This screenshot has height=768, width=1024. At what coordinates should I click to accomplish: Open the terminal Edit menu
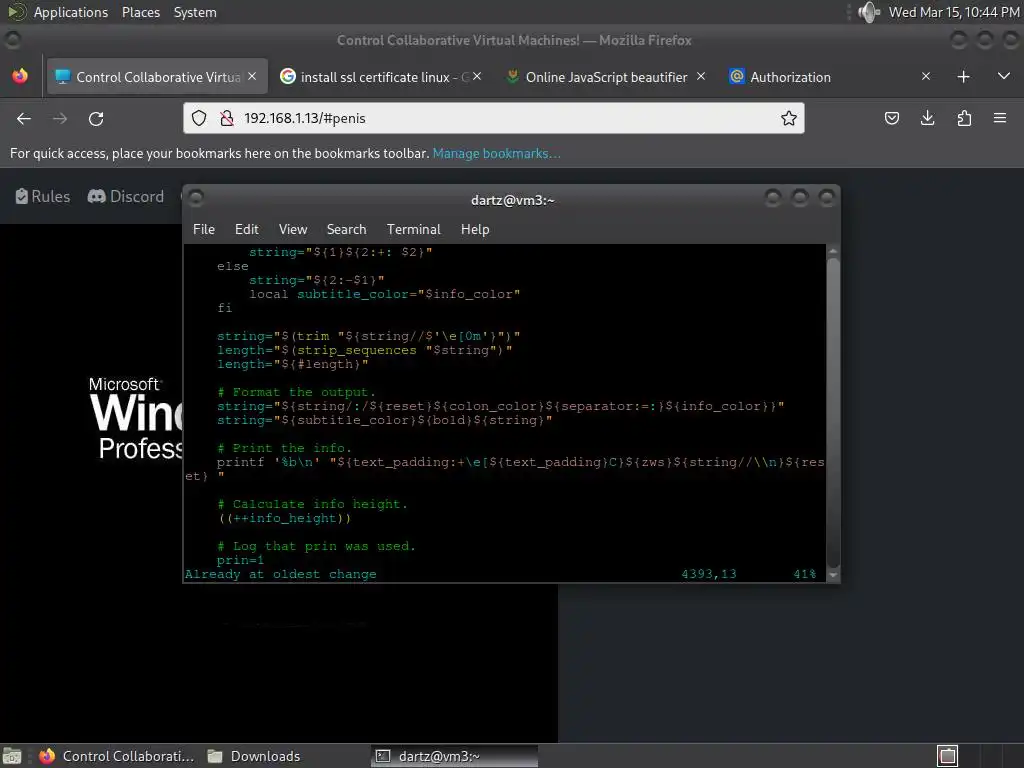pos(246,229)
